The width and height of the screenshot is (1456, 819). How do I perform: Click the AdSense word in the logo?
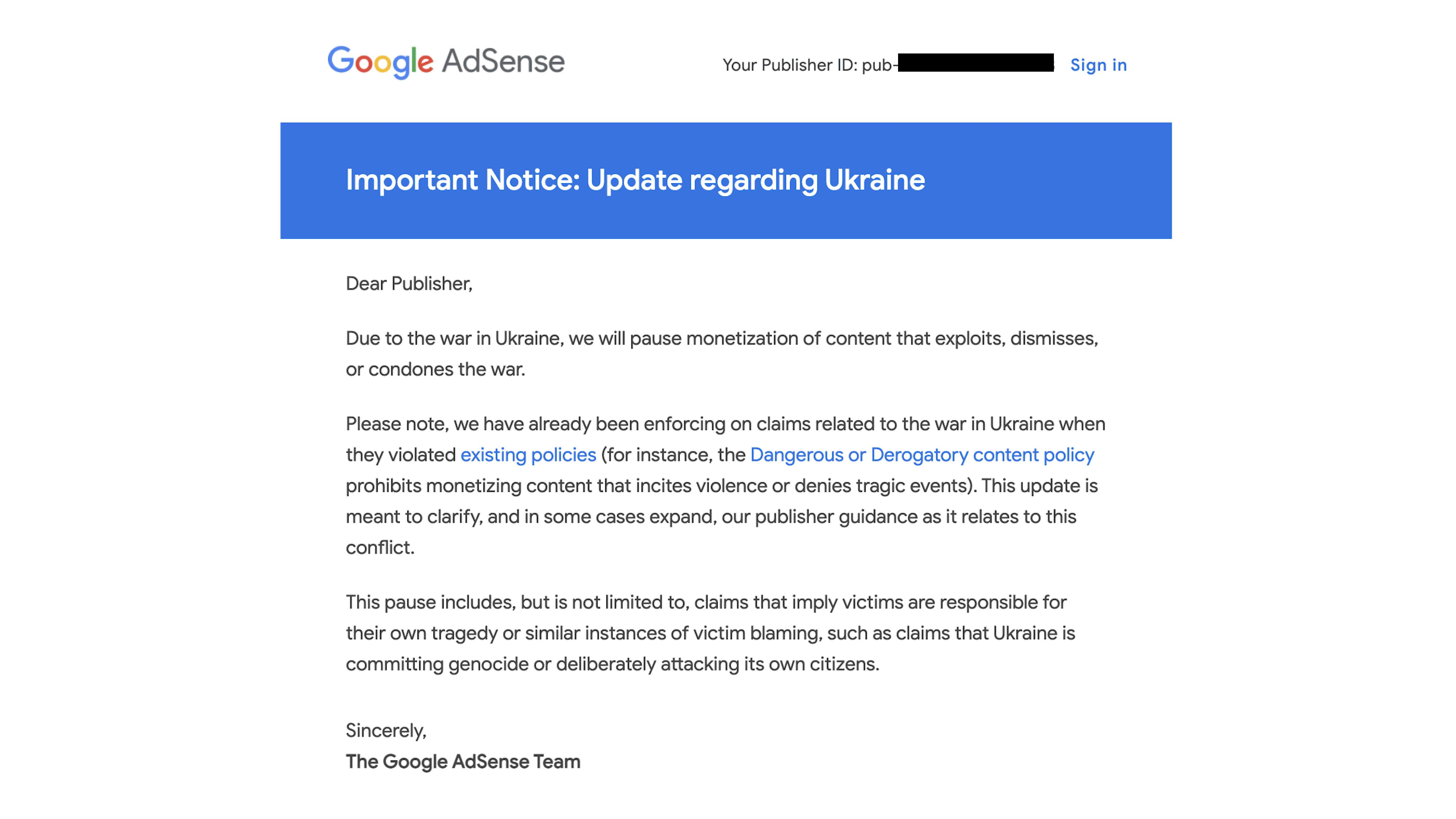pyautogui.click(x=503, y=61)
